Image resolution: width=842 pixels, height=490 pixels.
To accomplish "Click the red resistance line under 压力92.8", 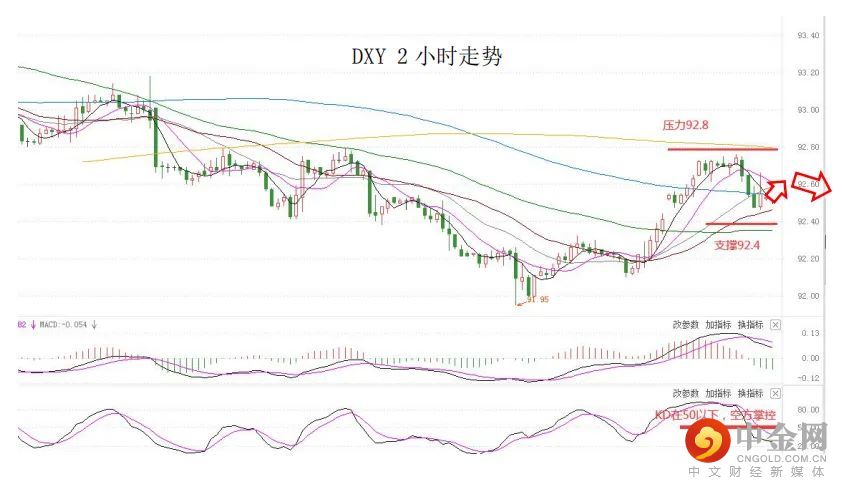I will click(x=722, y=149).
